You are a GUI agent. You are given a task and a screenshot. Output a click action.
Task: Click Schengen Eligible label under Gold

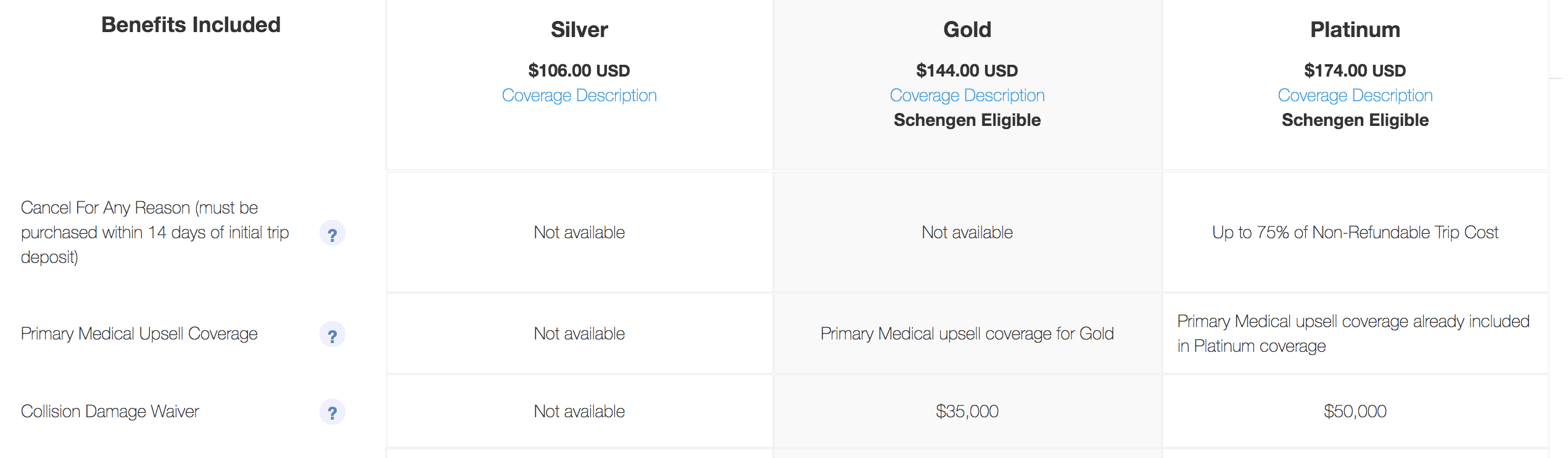pos(967,120)
